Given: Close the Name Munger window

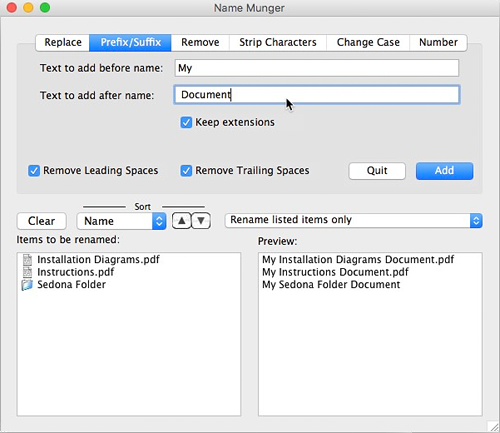Looking at the screenshot, I should tap(12, 7).
